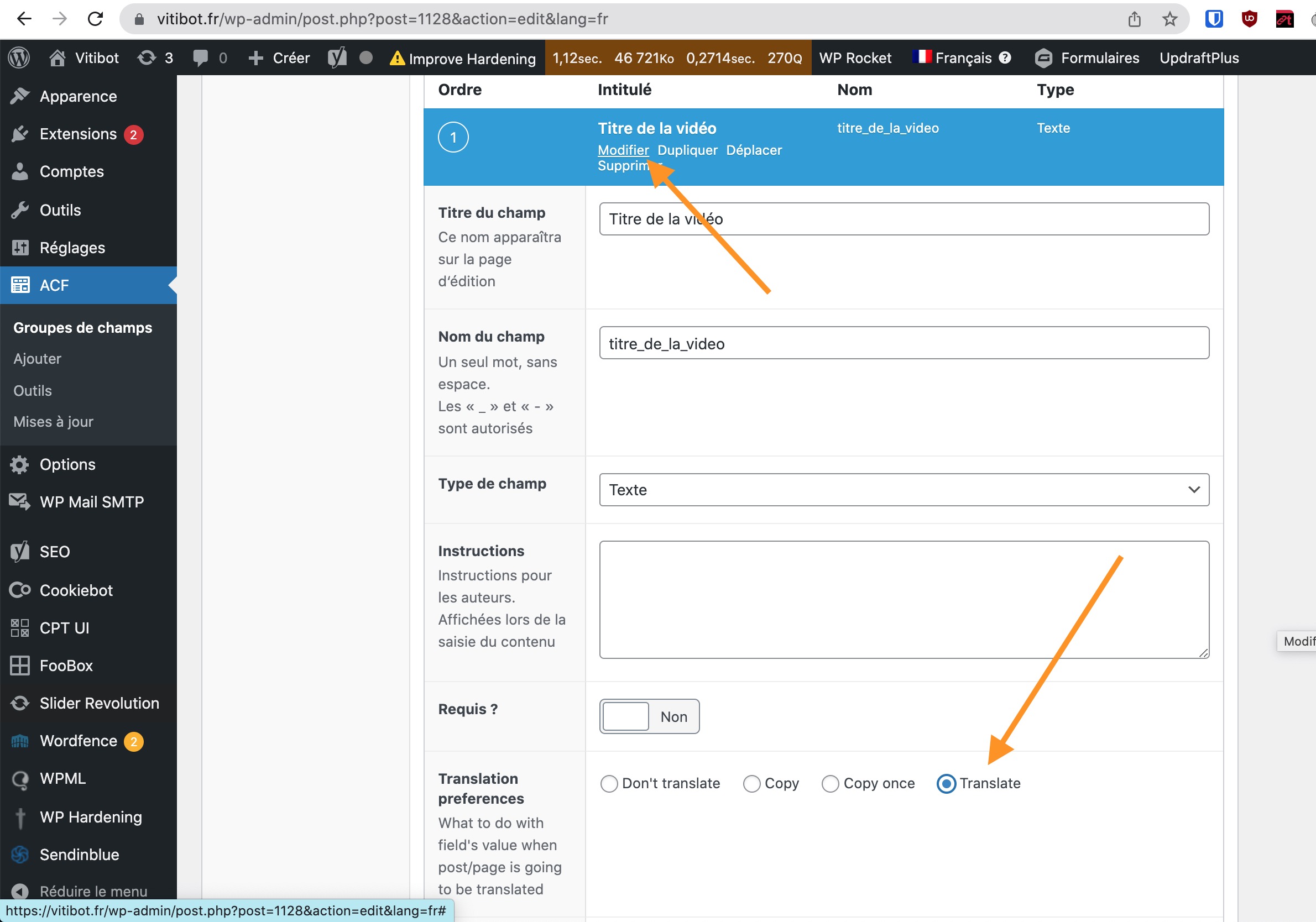Select the Don't translate radio option
This screenshot has width=1316, height=922.
[609, 783]
